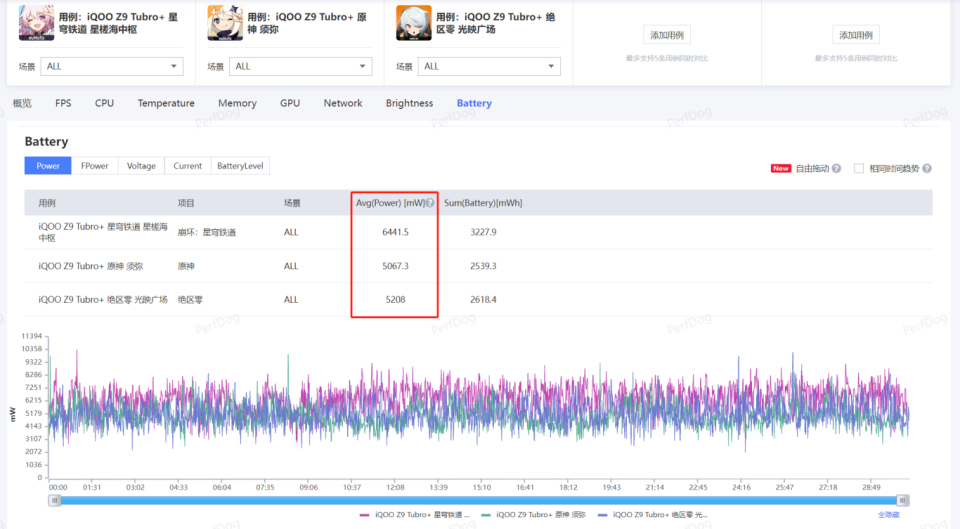
Task: Click help icon in Avg(Power) column header
Action: [430, 203]
